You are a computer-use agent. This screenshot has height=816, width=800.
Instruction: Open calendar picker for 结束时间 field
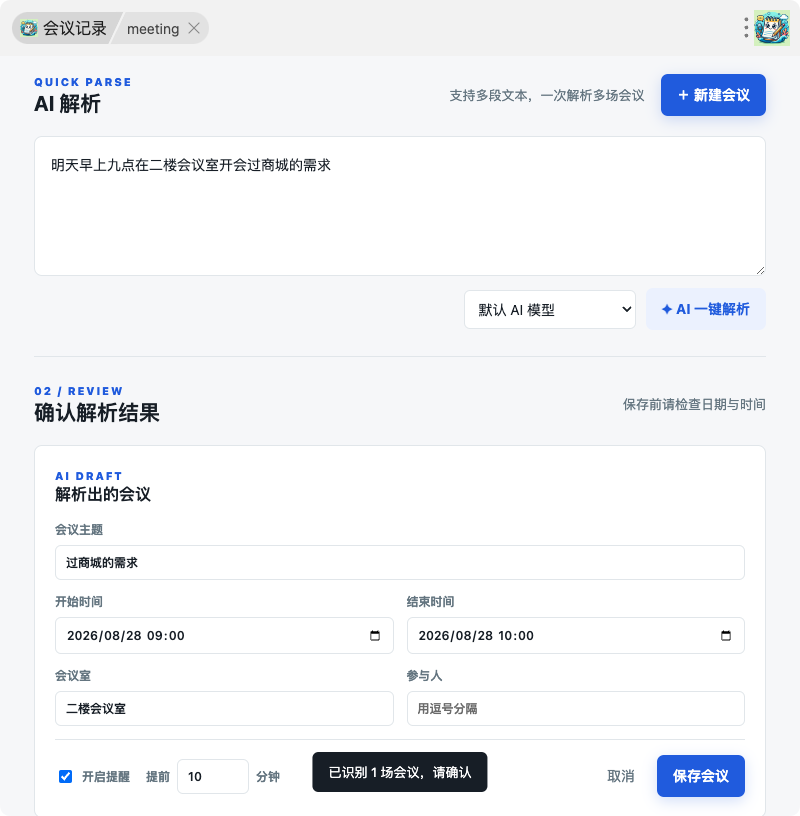(x=726, y=635)
